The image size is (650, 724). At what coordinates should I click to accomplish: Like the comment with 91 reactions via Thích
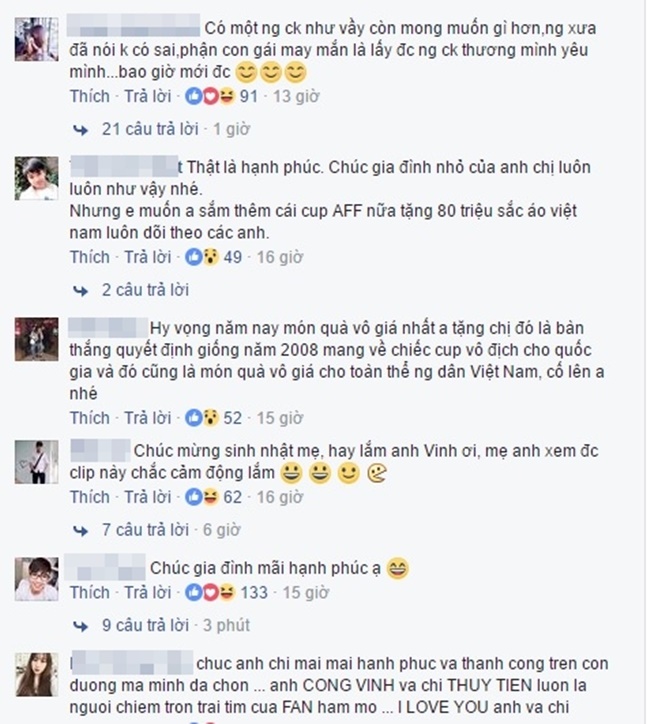pyautogui.click(x=90, y=96)
